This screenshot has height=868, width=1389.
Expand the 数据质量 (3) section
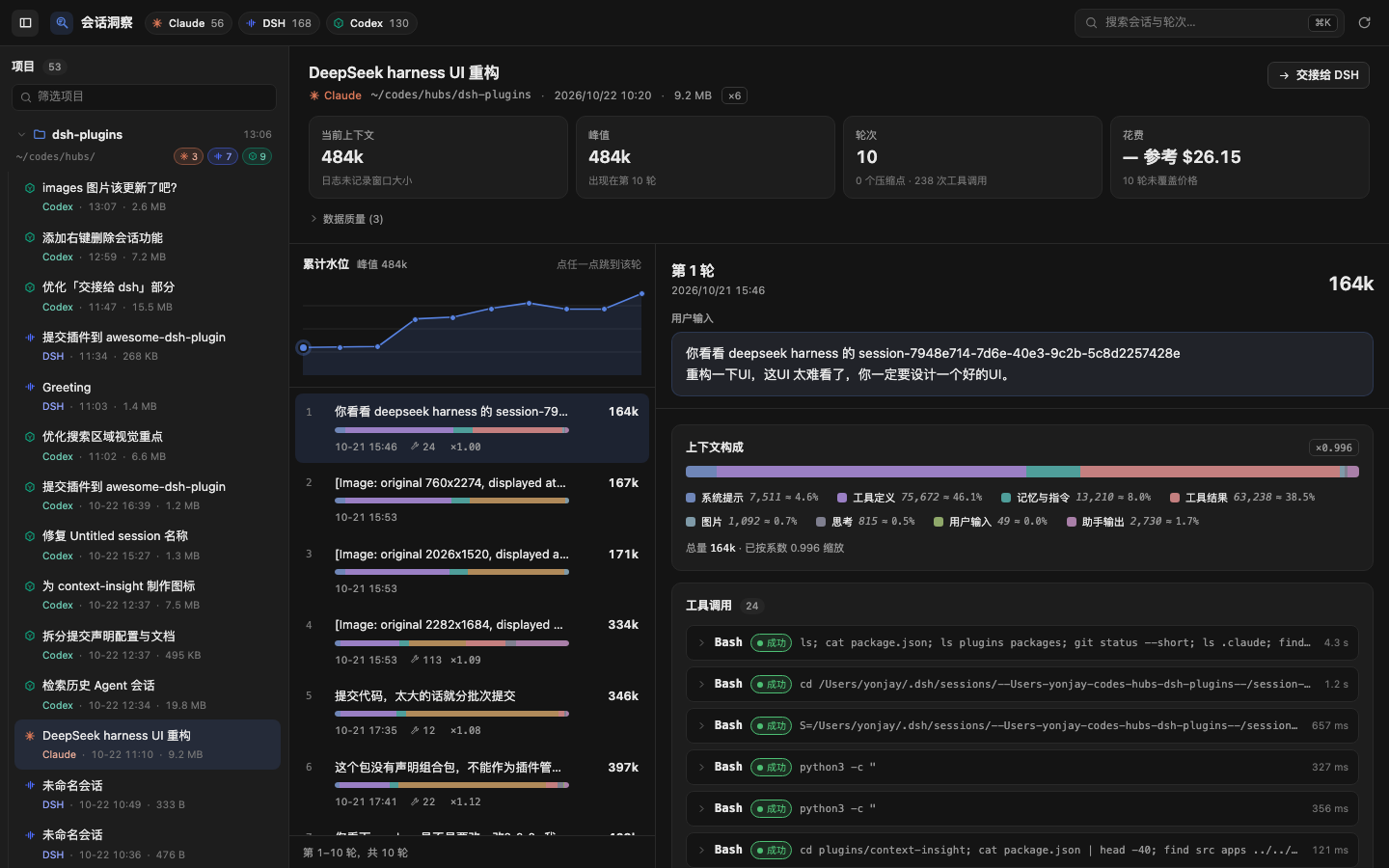346,219
